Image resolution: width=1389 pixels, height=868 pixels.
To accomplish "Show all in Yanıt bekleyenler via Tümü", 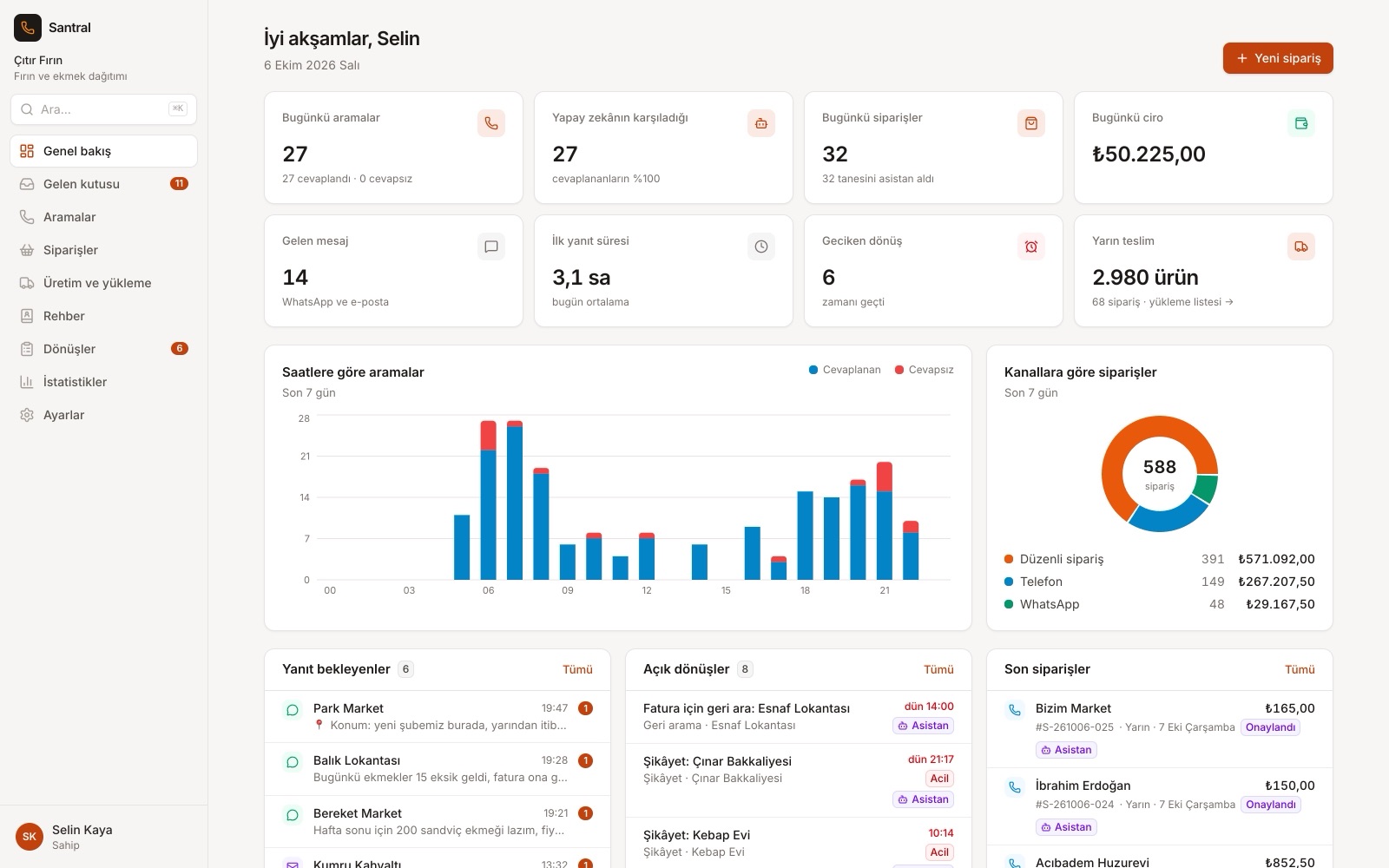I will 577,669.
